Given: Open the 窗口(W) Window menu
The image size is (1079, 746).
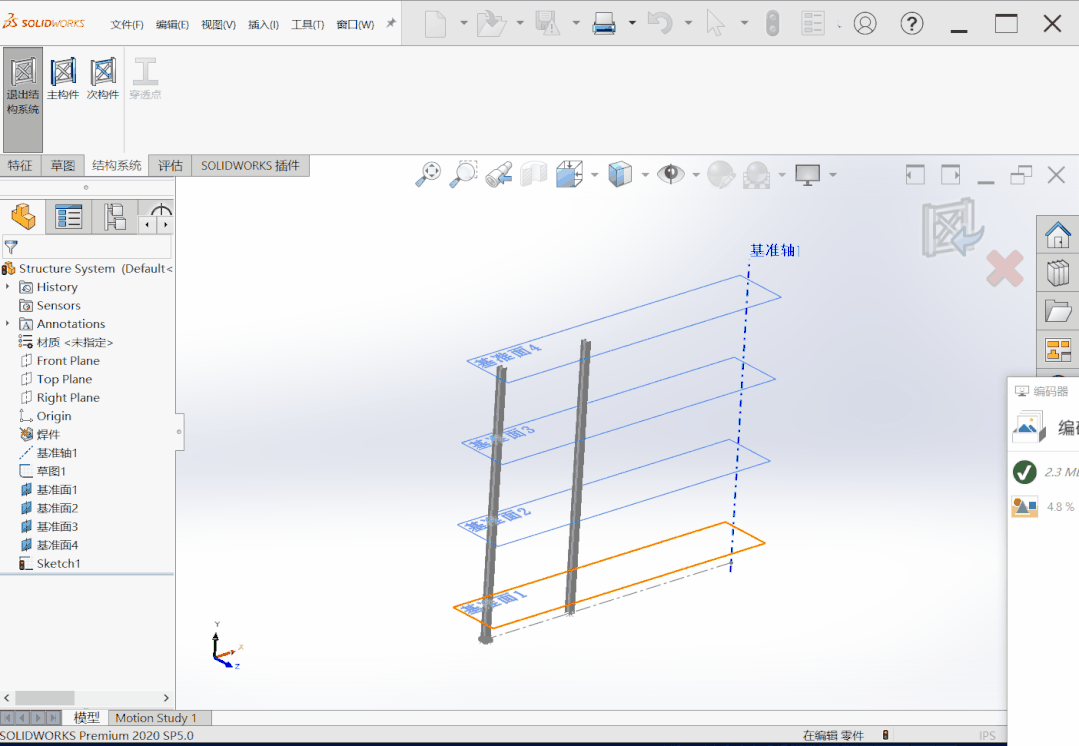Looking at the screenshot, I should tap(355, 25).
